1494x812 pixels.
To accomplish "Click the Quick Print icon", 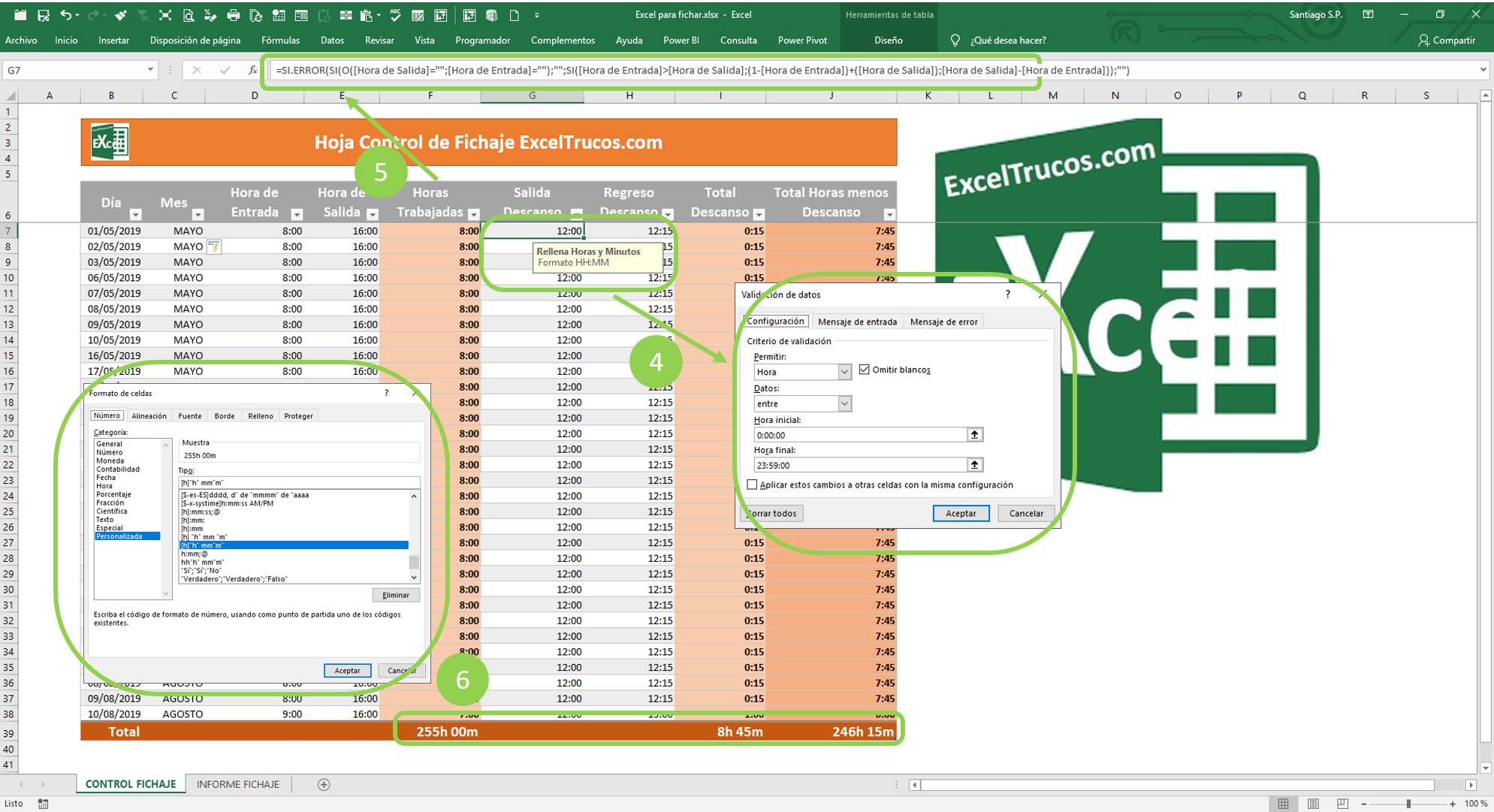I will (x=233, y=14).
